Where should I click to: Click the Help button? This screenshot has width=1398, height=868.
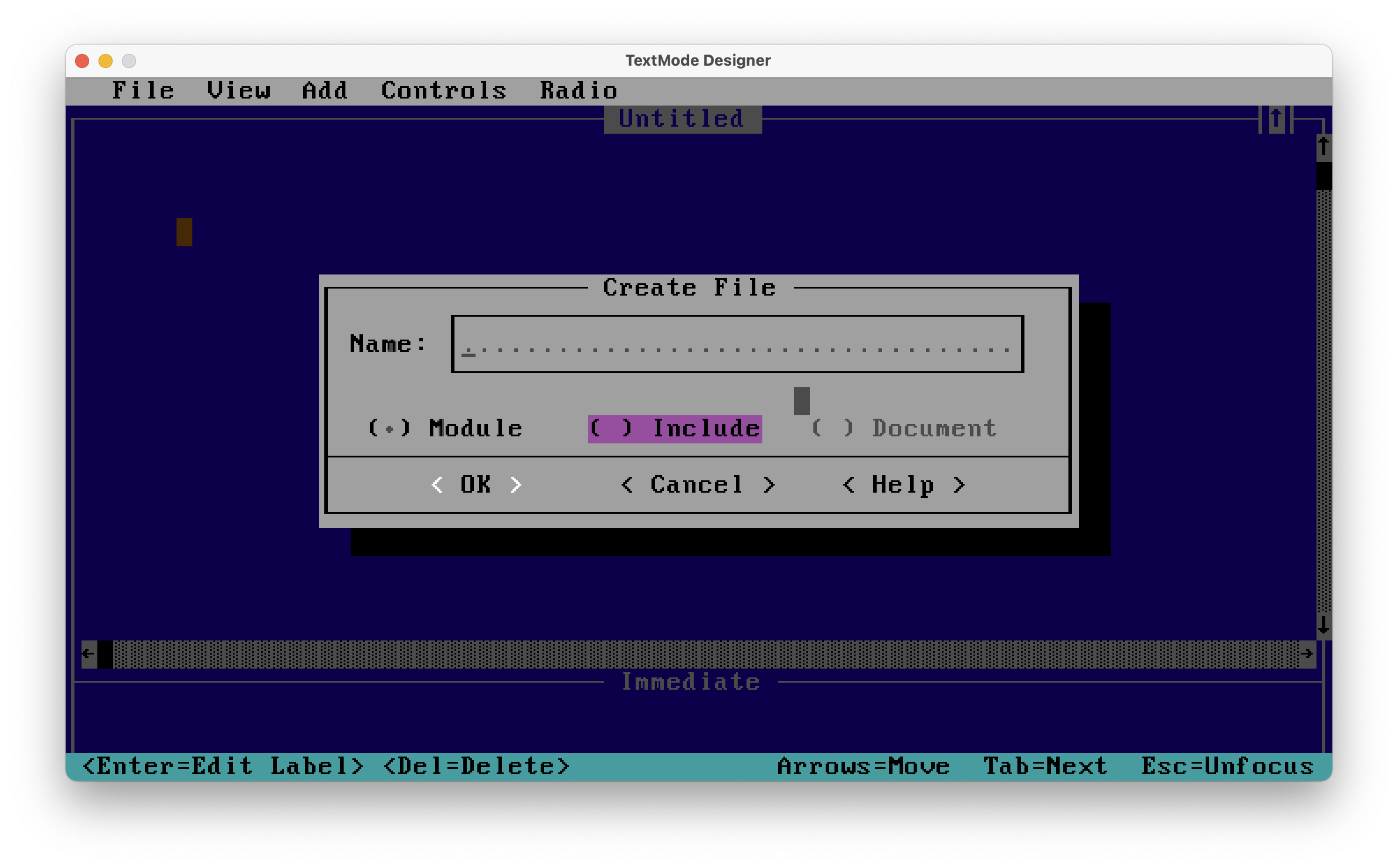tap(904, 485)
